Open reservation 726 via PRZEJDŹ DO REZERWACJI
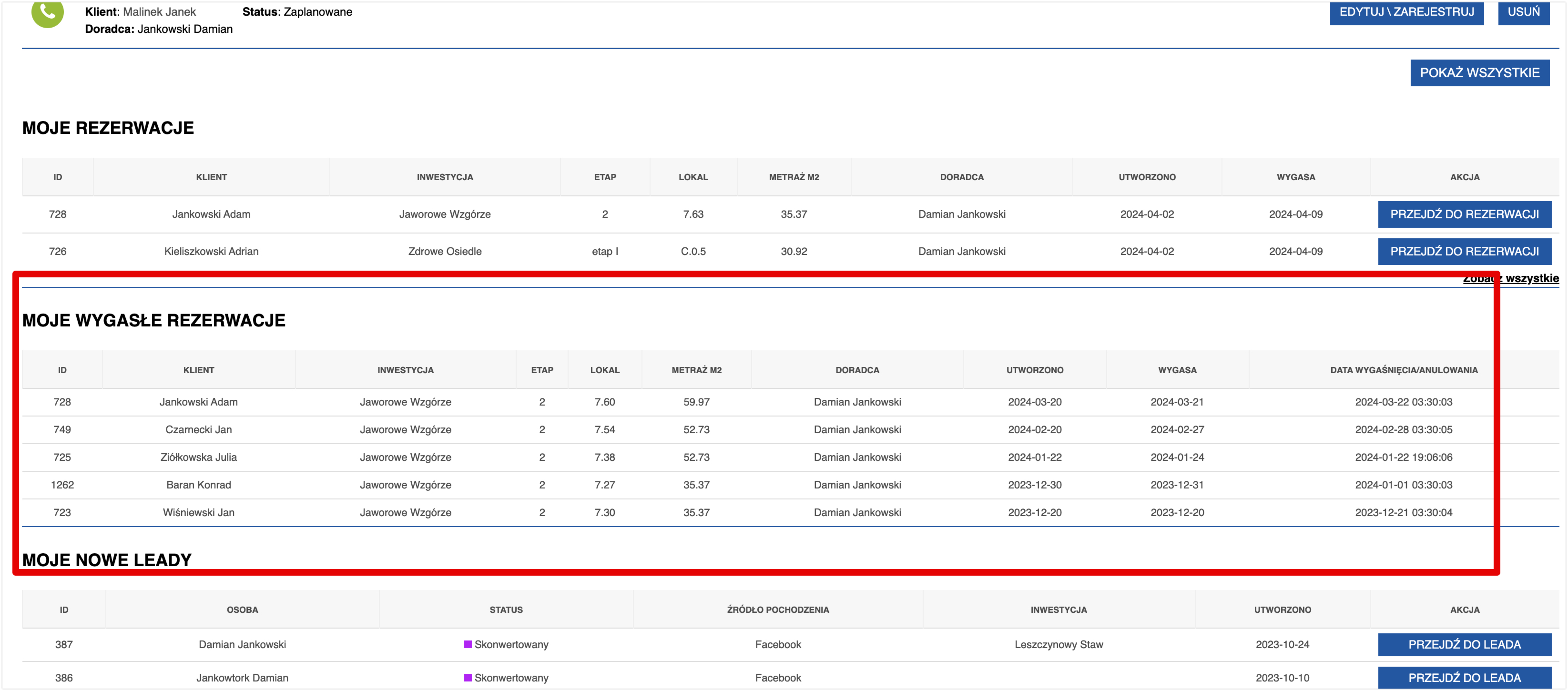The image size is (1568, 691). click(x=1464, y=252)
